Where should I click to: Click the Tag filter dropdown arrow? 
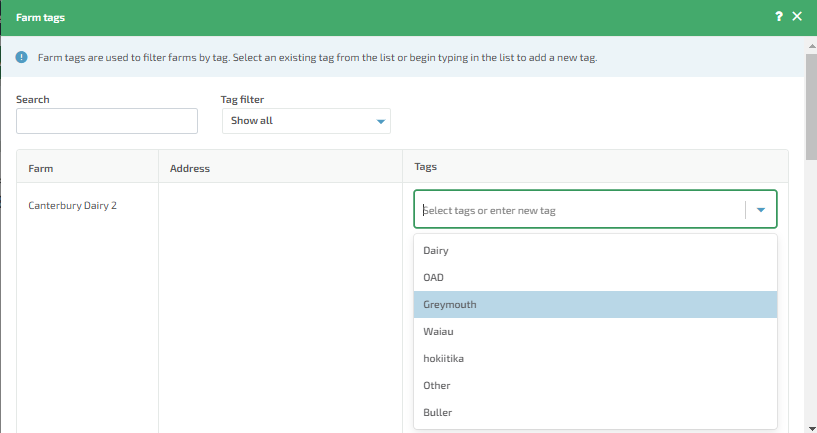point(381,121)
